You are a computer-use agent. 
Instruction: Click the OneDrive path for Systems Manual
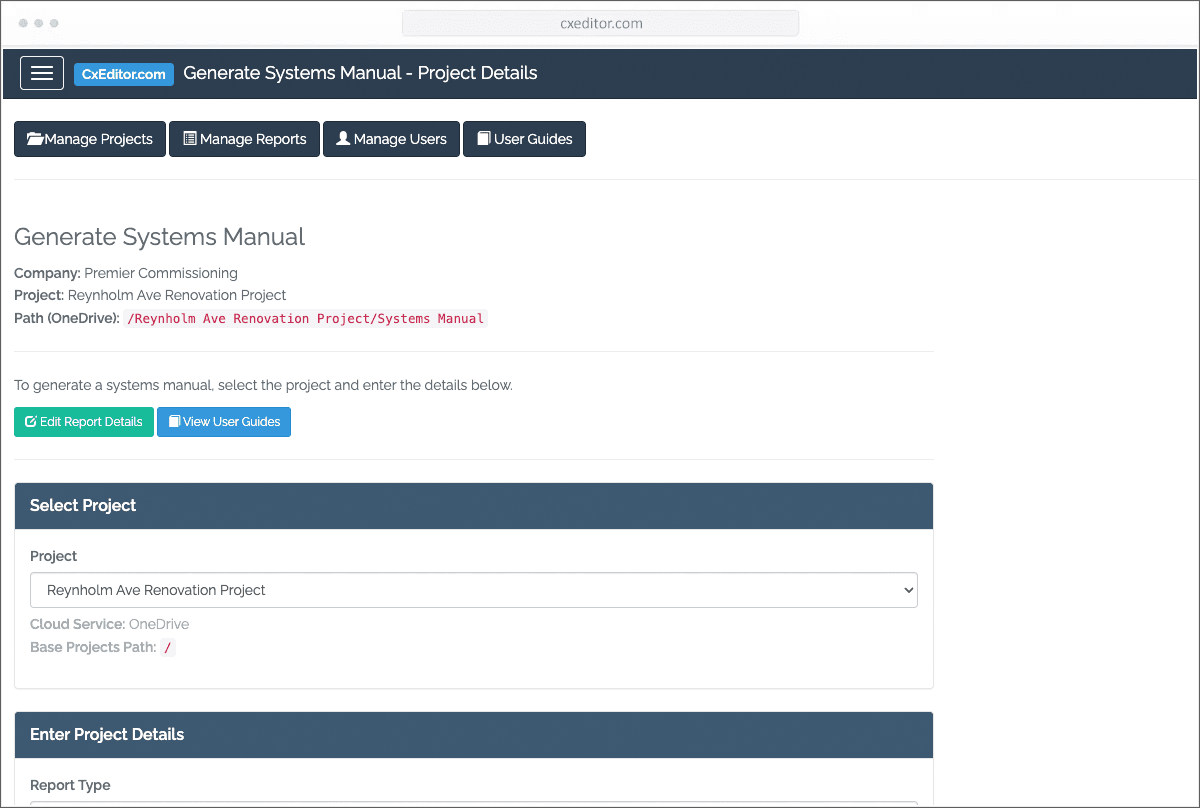tap(305, 319)
